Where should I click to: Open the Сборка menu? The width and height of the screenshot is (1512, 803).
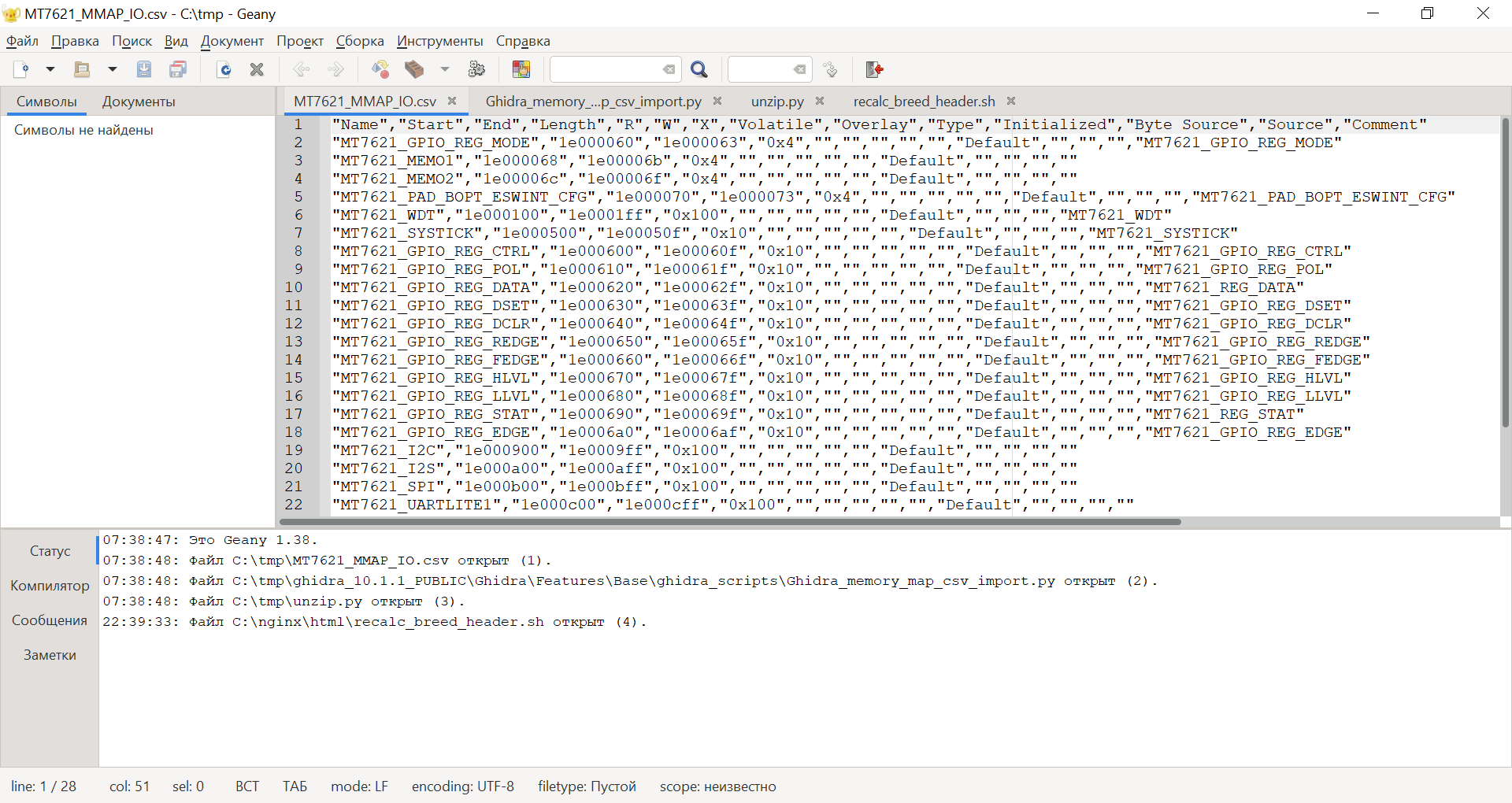coord(360,41)
